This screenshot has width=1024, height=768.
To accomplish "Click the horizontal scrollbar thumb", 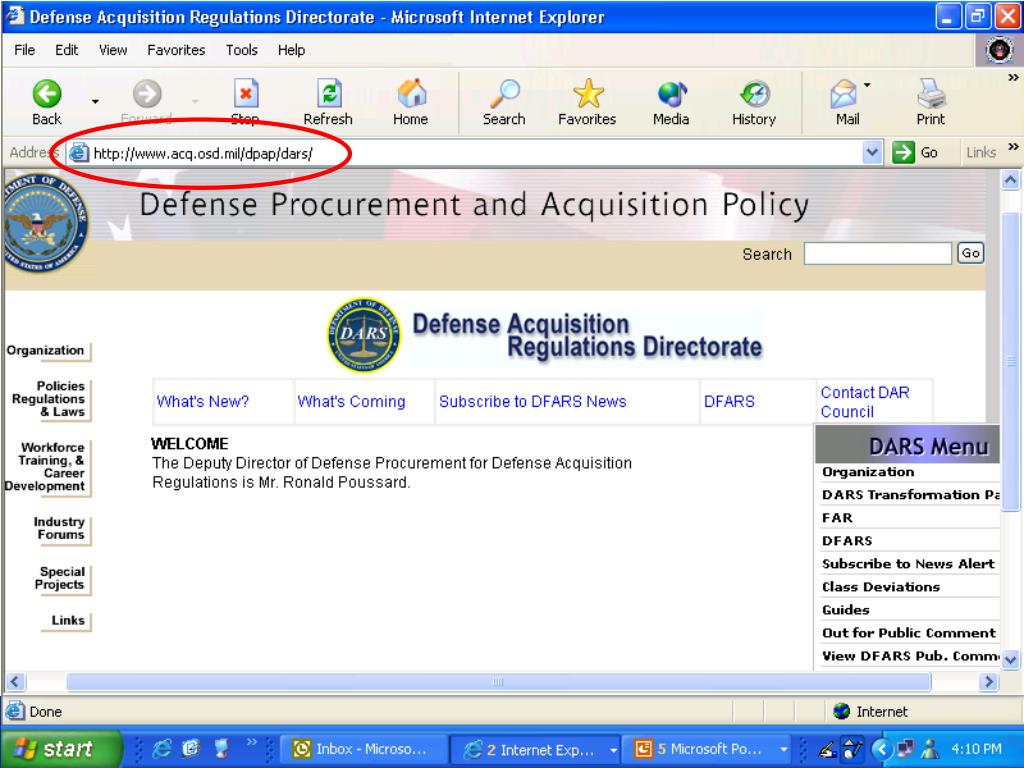I will [498, 682].
